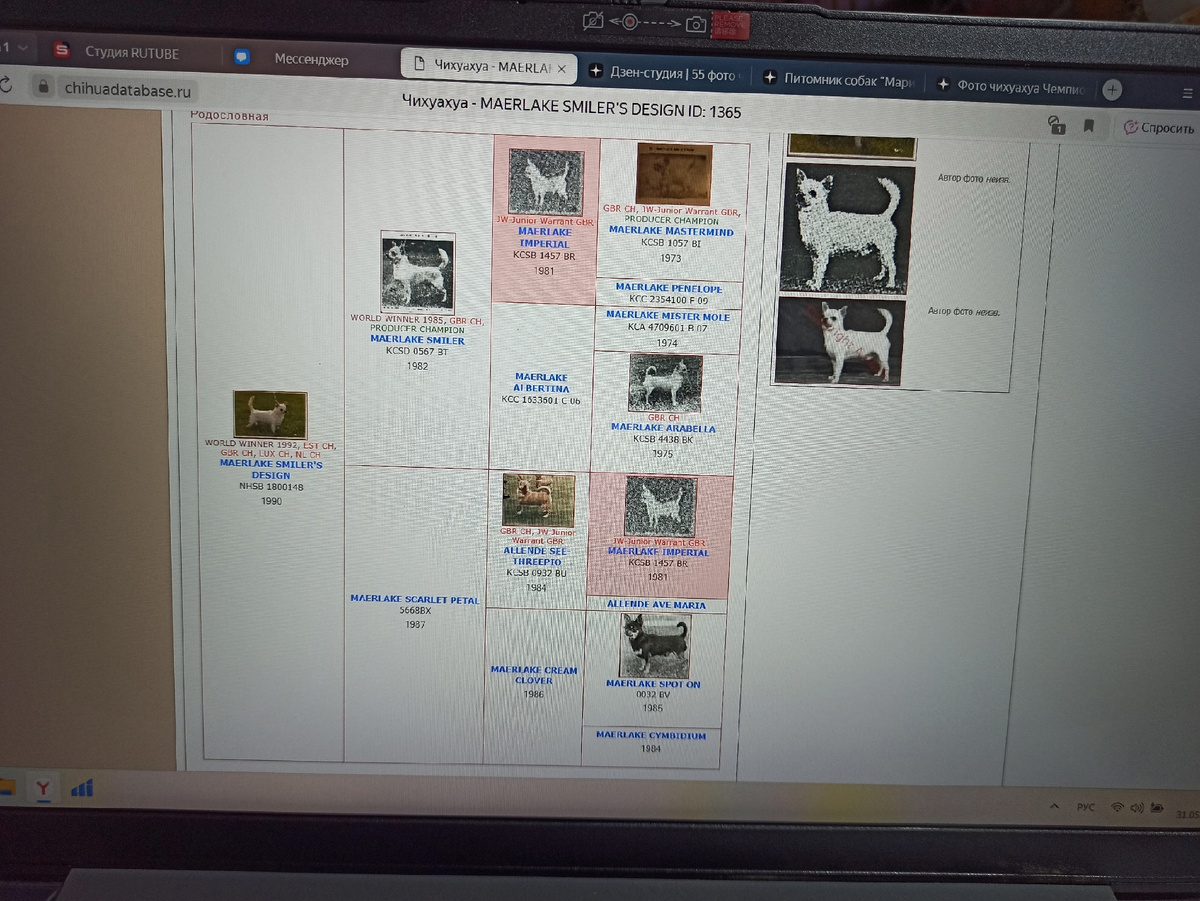Click the MAERLAKE SPOT ON dark dog photo

[654, 646]
